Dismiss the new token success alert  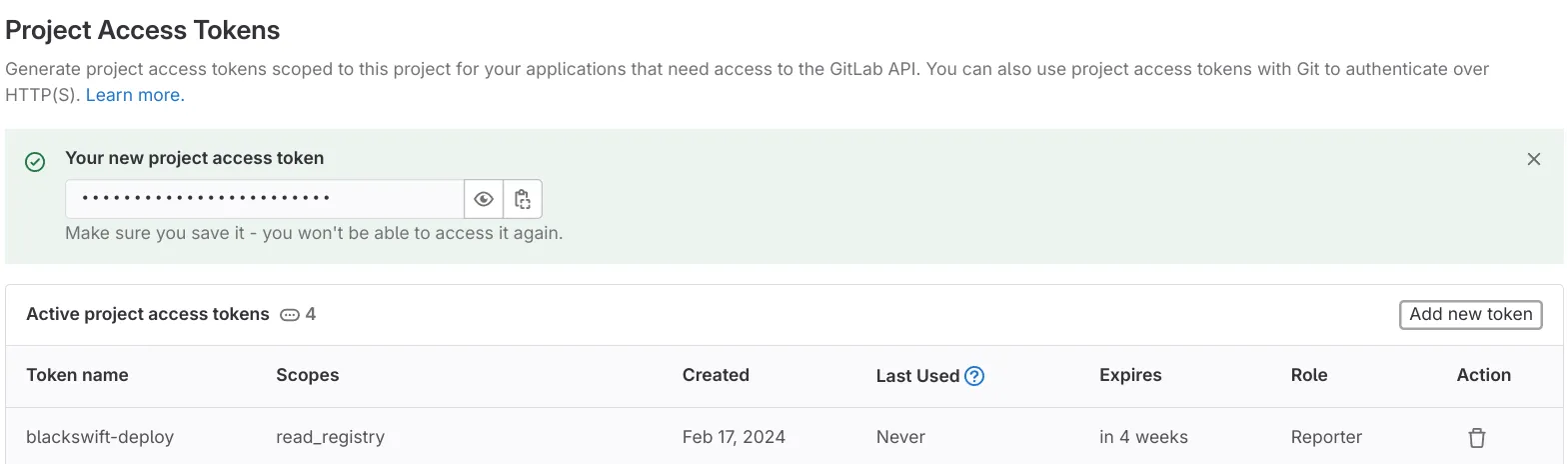coord(1534,159)
